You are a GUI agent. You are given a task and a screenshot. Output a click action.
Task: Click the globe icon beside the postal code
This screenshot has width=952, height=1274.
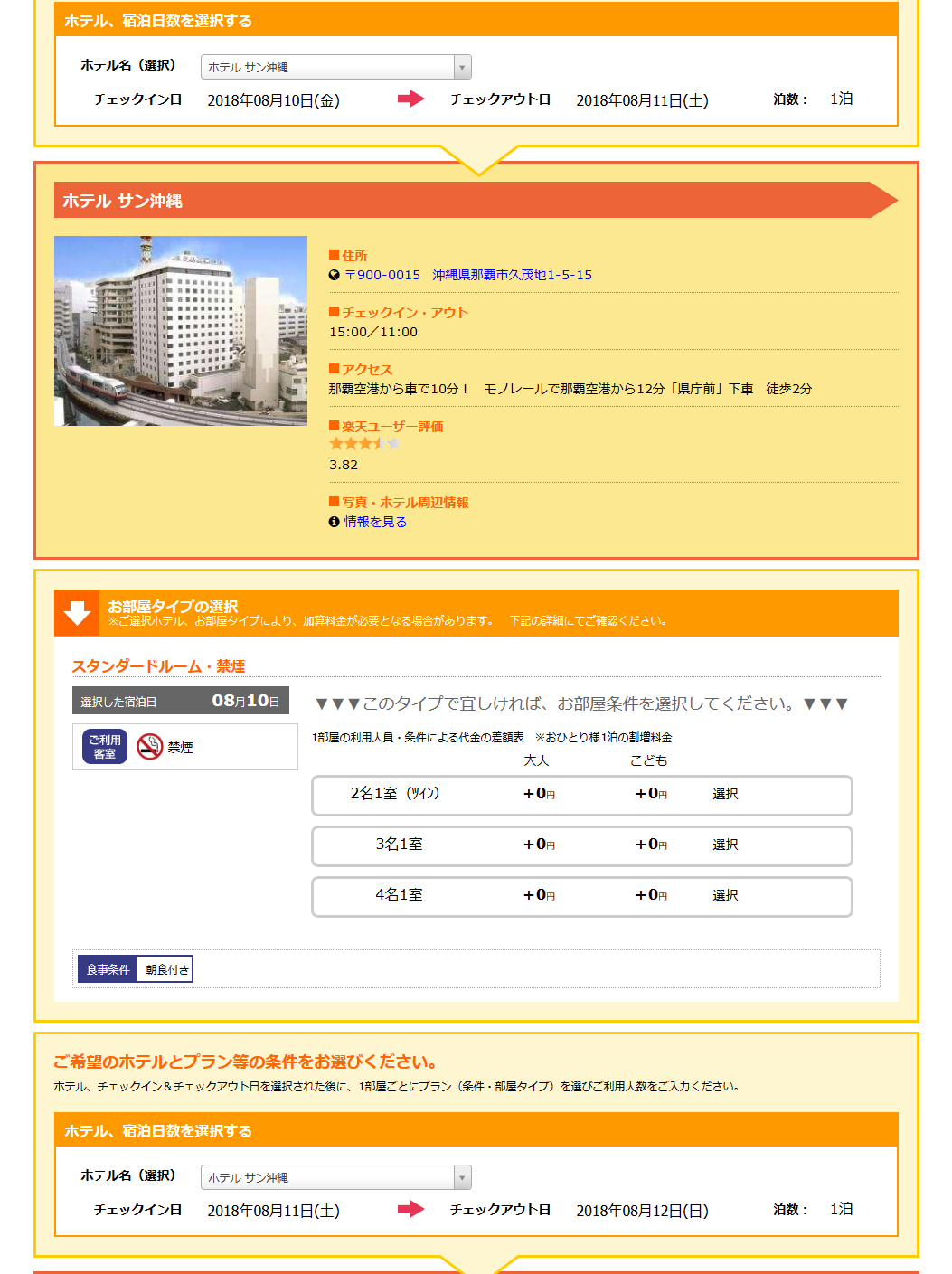pos(334,275)
